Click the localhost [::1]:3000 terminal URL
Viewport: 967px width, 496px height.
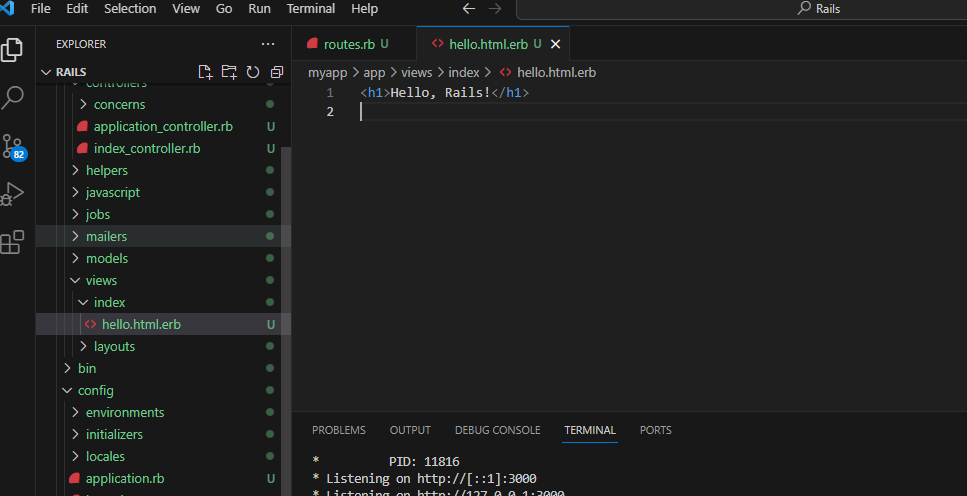[x=477, y=479]
